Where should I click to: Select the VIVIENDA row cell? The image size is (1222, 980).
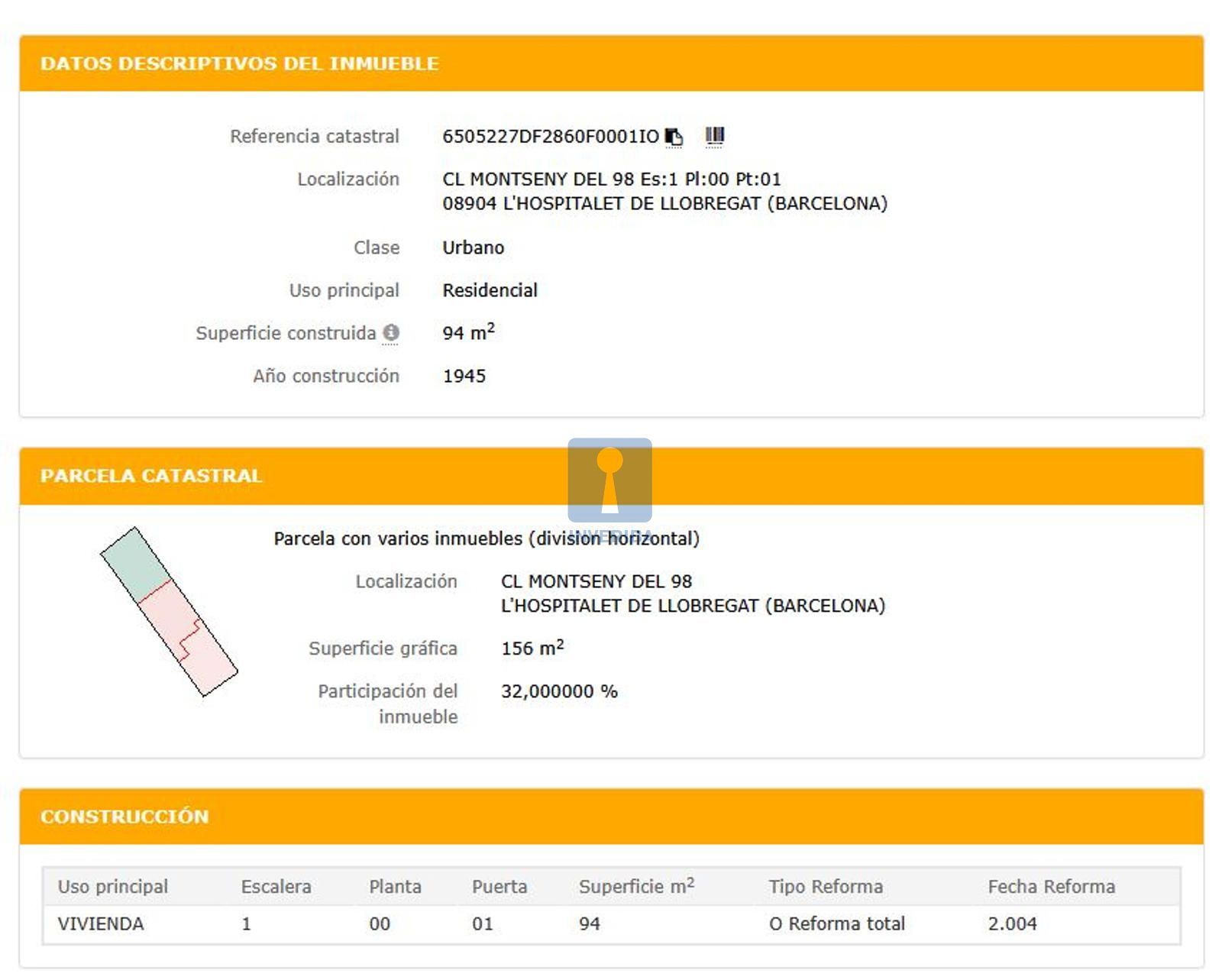point(101,924)
